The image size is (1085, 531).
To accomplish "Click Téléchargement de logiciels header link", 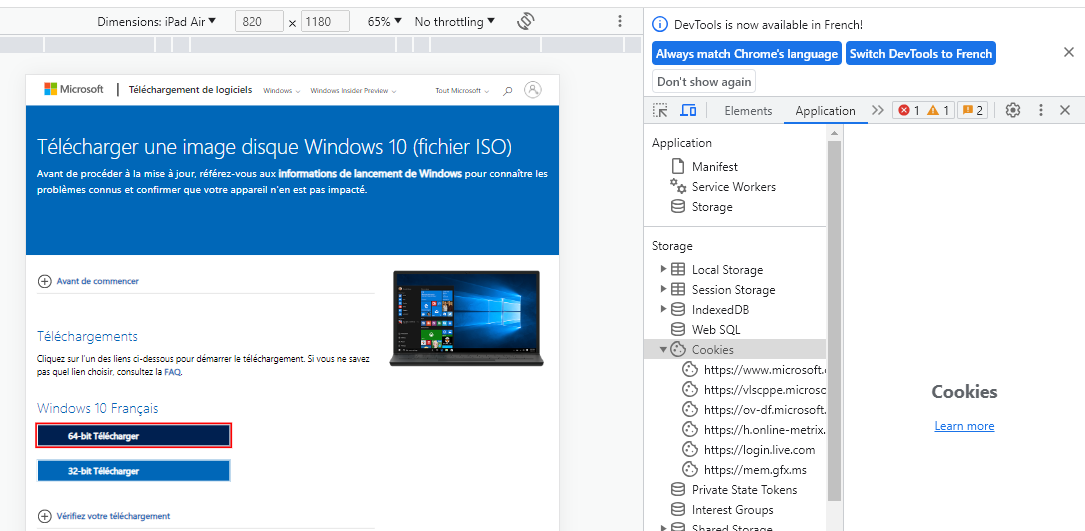I will pos(190,90).
